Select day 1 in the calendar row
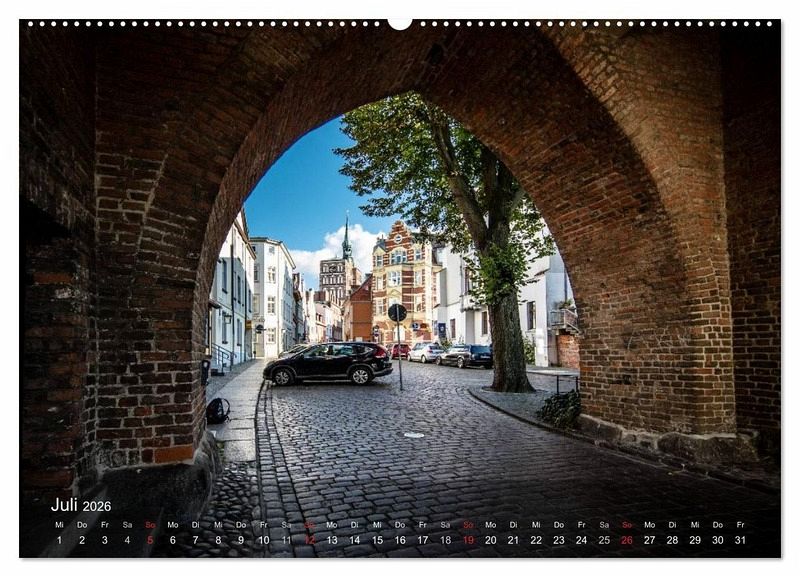 click(x=59, y=540)
